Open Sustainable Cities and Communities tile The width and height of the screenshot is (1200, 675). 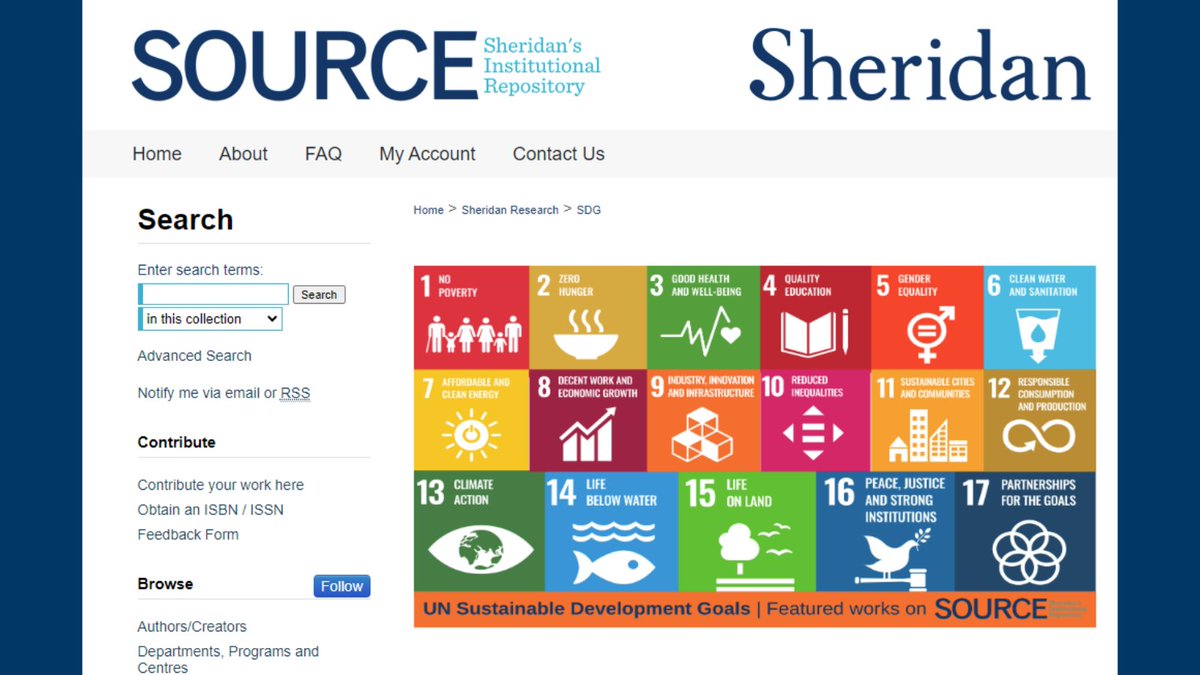pos(927,420)
